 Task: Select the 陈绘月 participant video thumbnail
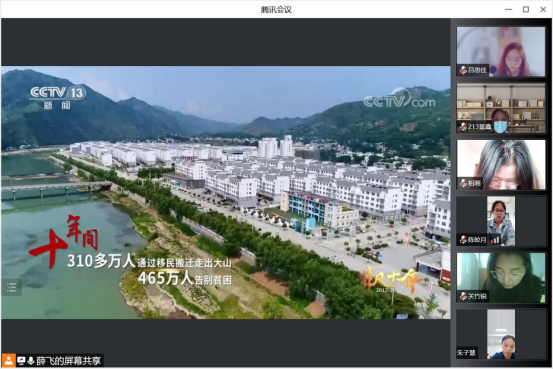[501, 221]
